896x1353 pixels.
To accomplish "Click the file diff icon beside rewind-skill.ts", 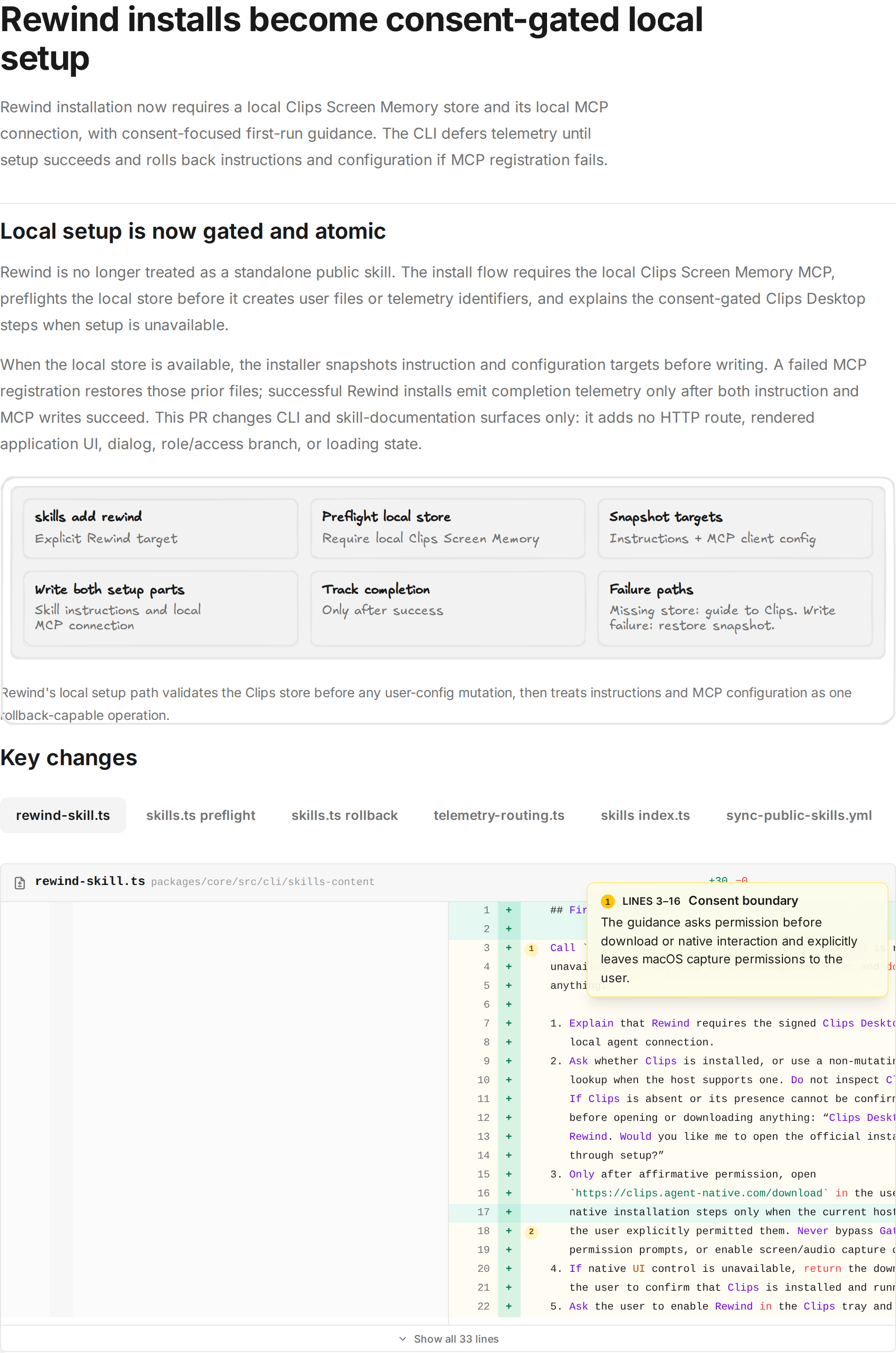I will point(19,883).
